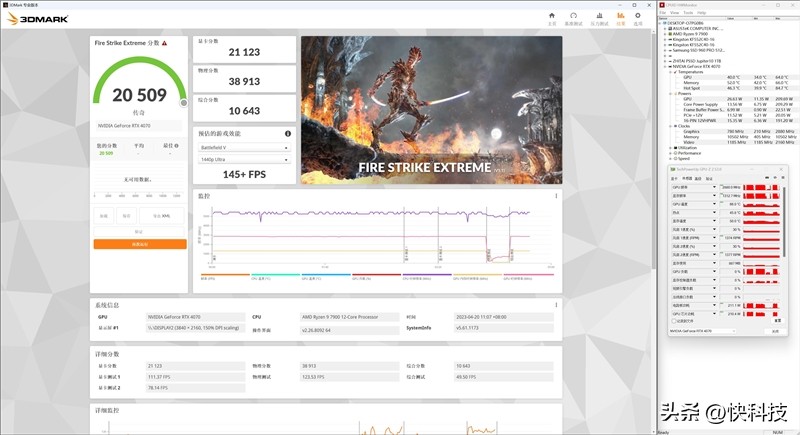Select the Battlefield V game dropdown
This screenshot has height=435, width=800.
pyautogui.click(x=244, y=147)
